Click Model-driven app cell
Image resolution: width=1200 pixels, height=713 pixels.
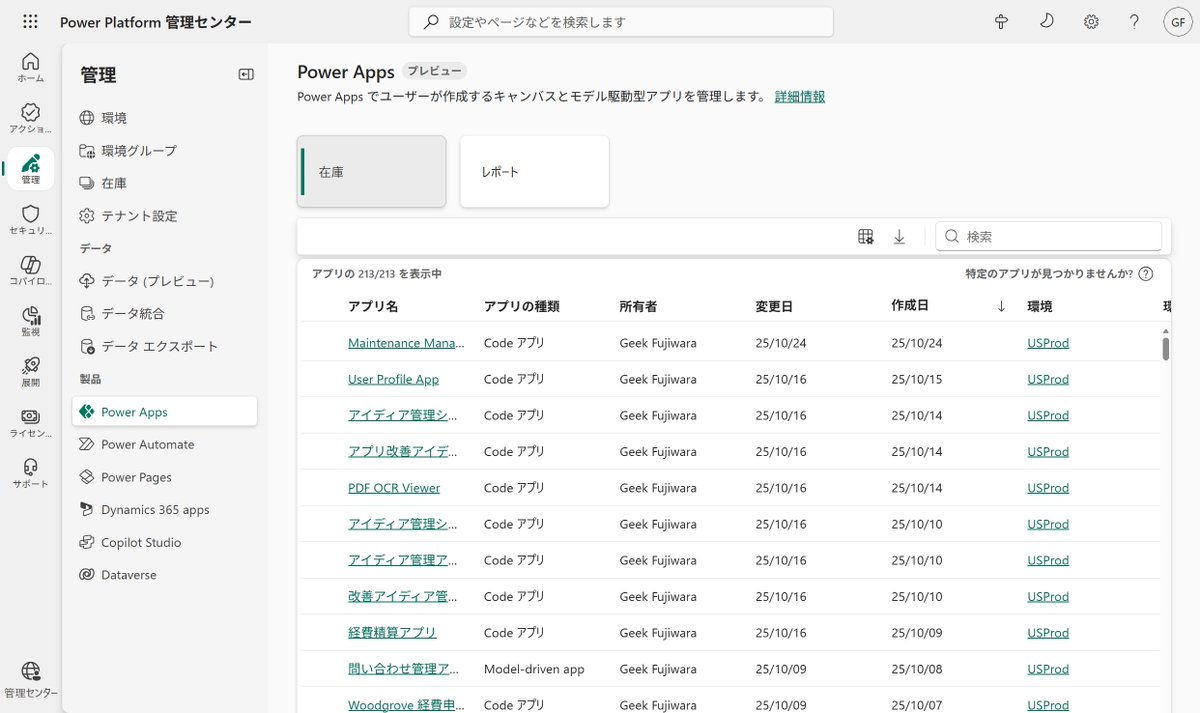click(x=534, y=669)
